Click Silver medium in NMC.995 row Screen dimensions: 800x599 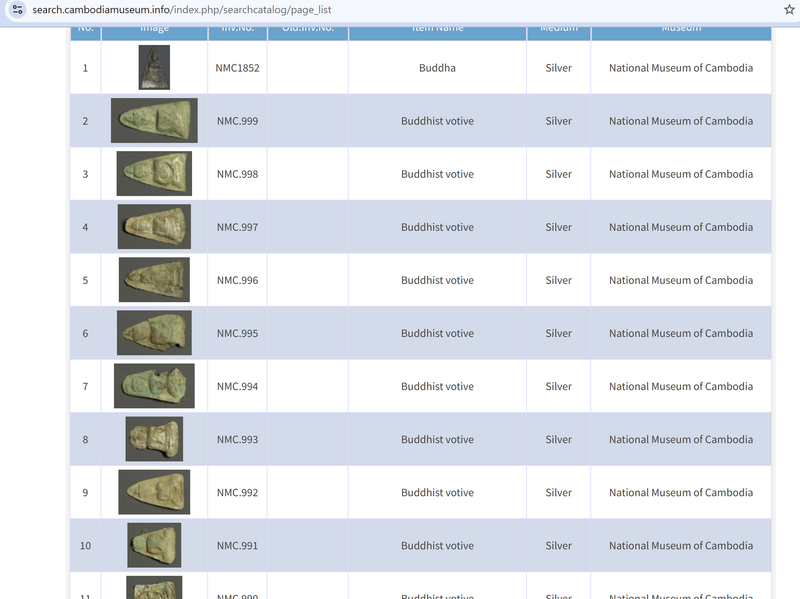[x=558, y=333]
